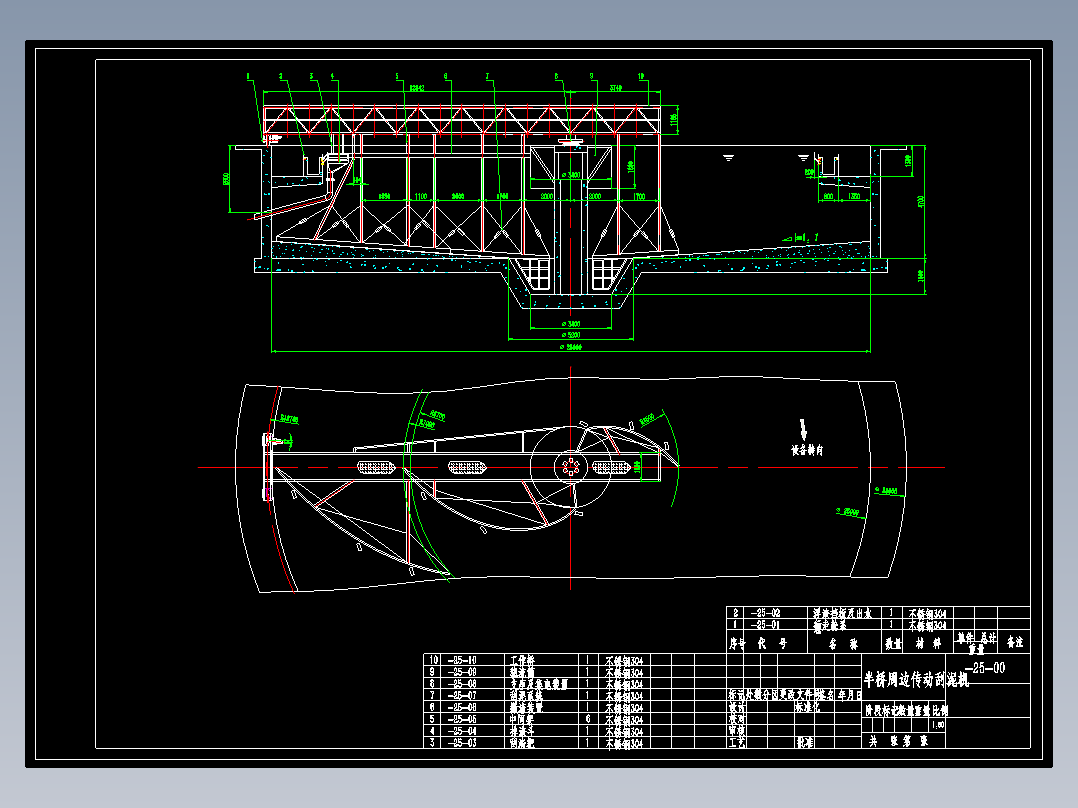Image resolution: width=1078 pixels, height=808 pixels.
Task: Select part name "工作桥" in row 10
Action: (x=522, y=660)
